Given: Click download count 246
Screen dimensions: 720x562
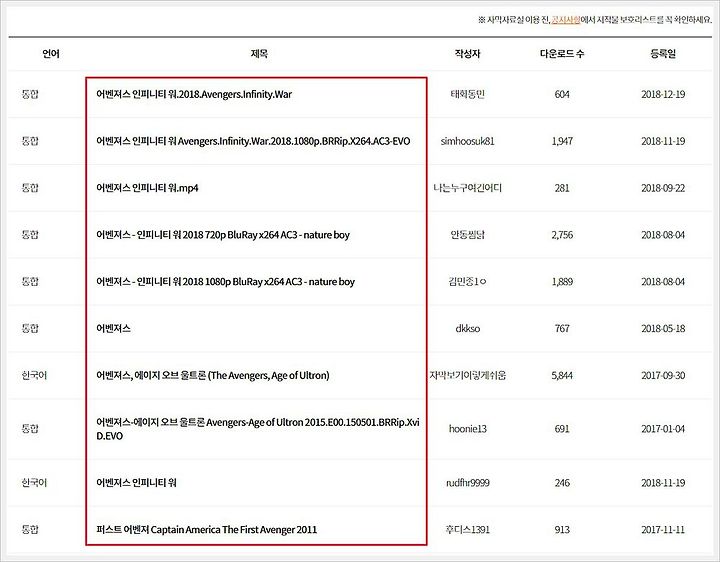Looking at the screenshot, I should coord(562,483).
